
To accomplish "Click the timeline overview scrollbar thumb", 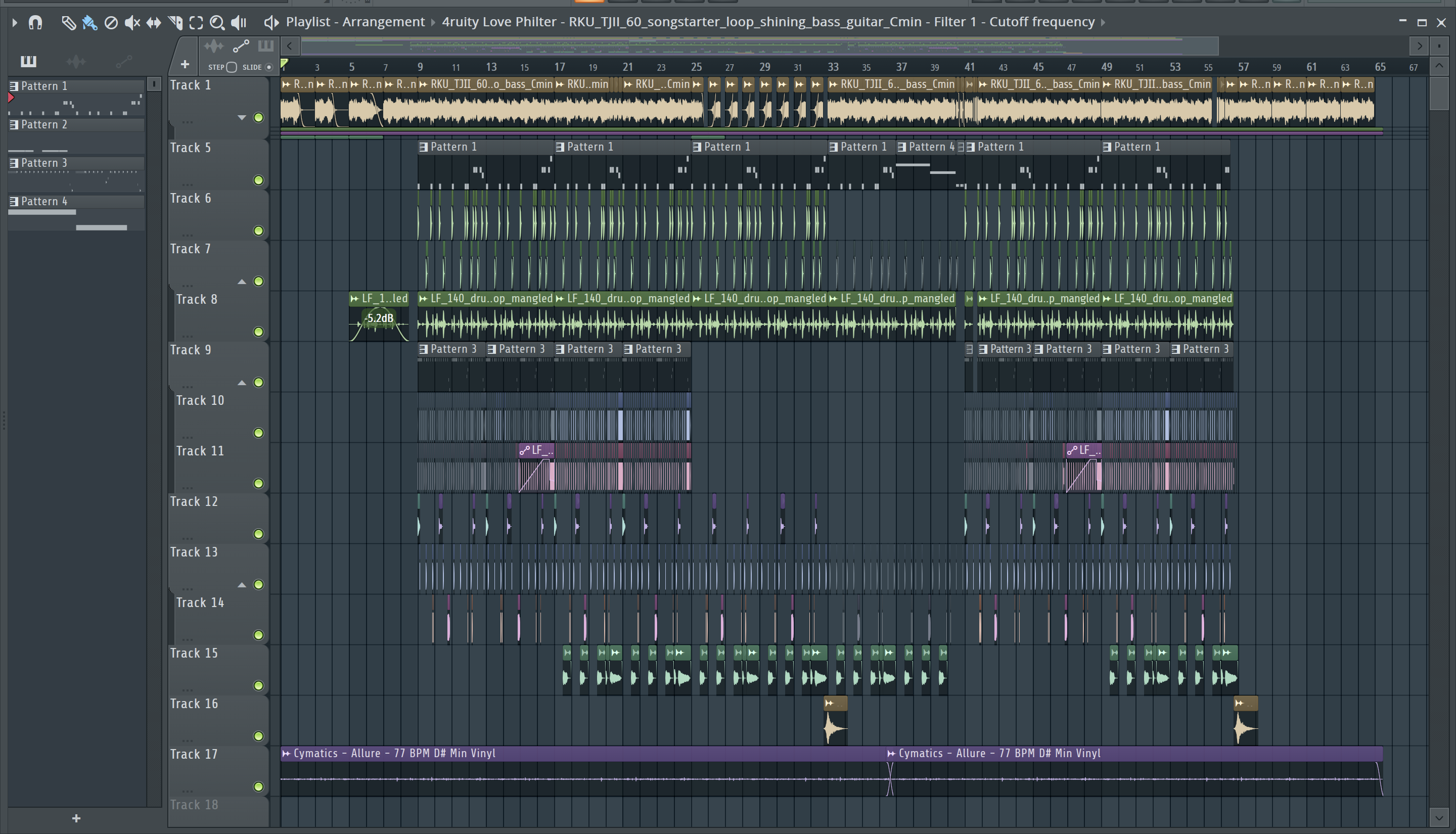I will (x=759, y=45).
